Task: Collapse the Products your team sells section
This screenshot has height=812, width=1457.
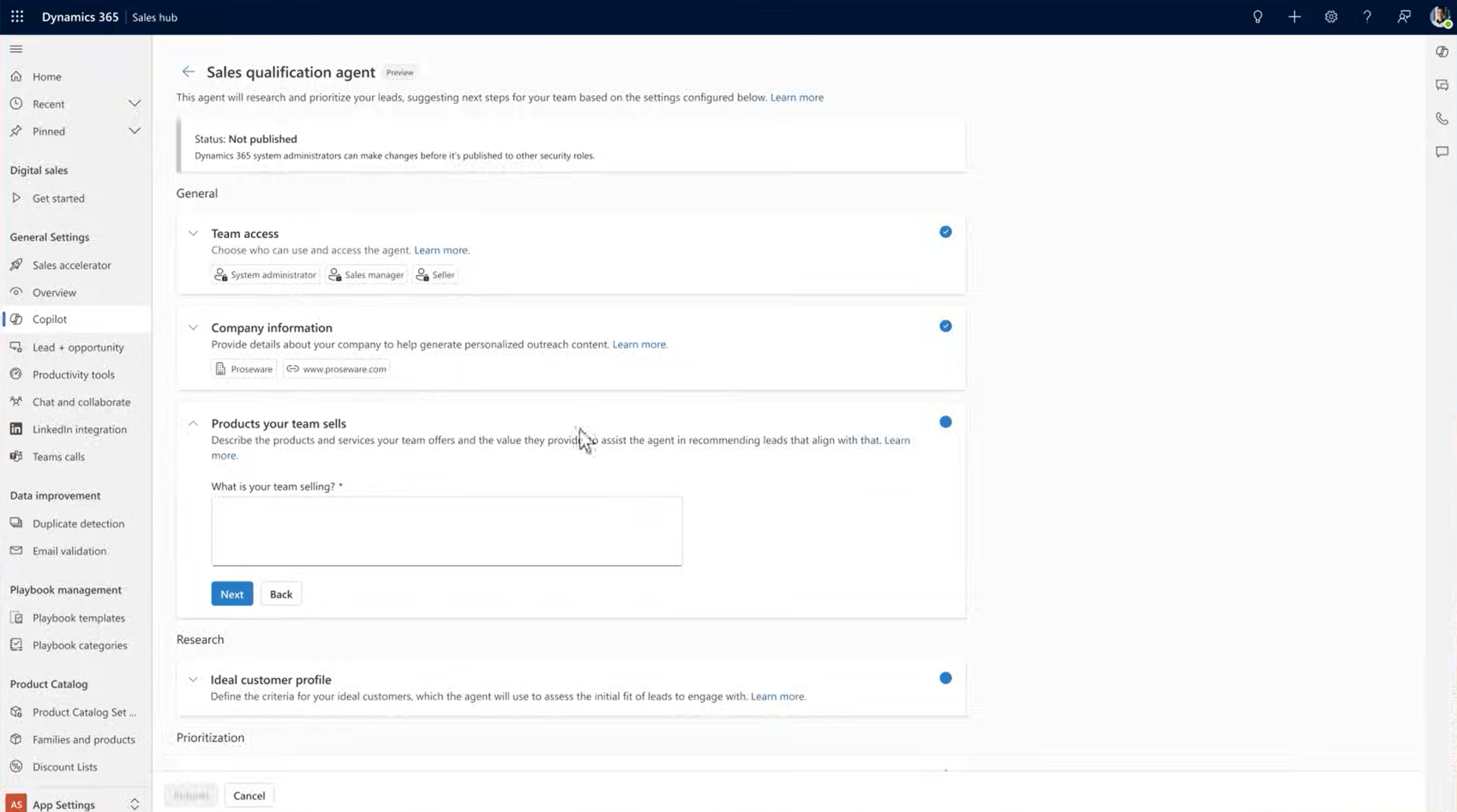Action: [x=193, y=423]
